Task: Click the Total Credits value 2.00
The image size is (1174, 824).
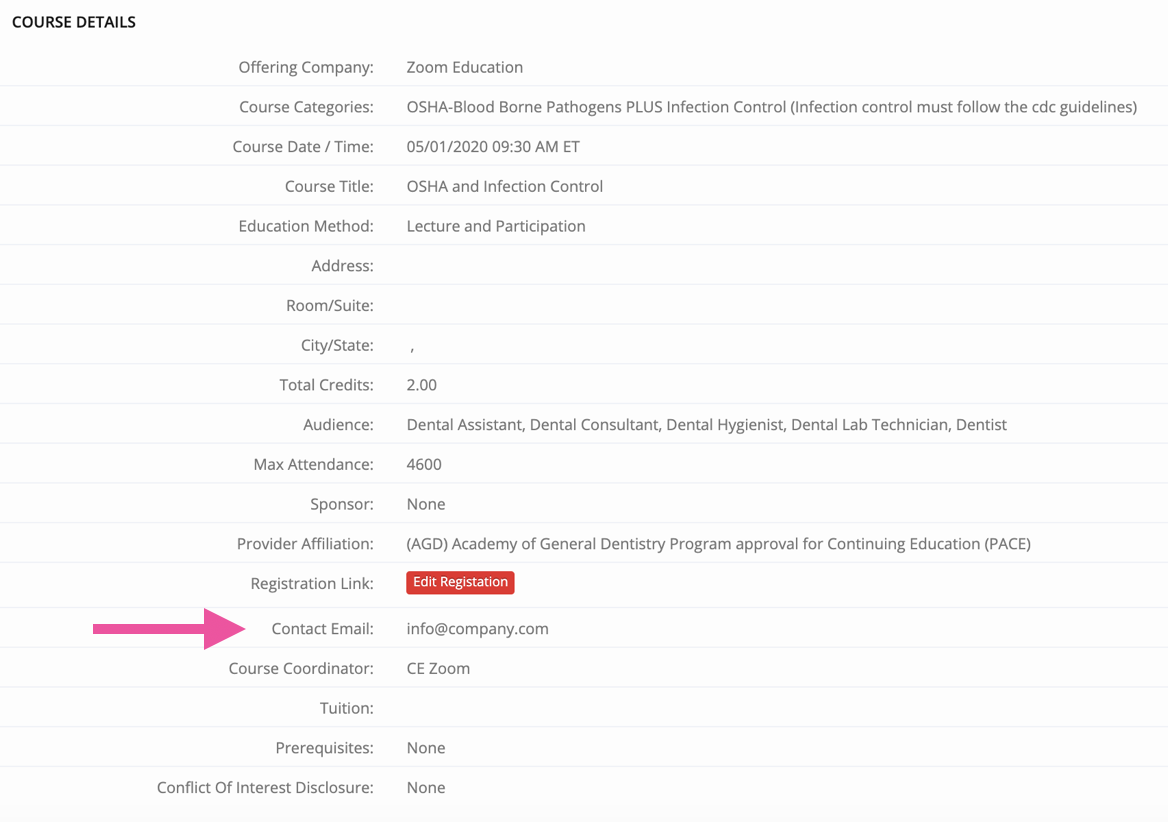Action: pyautogui.click(x=422, y=385)
